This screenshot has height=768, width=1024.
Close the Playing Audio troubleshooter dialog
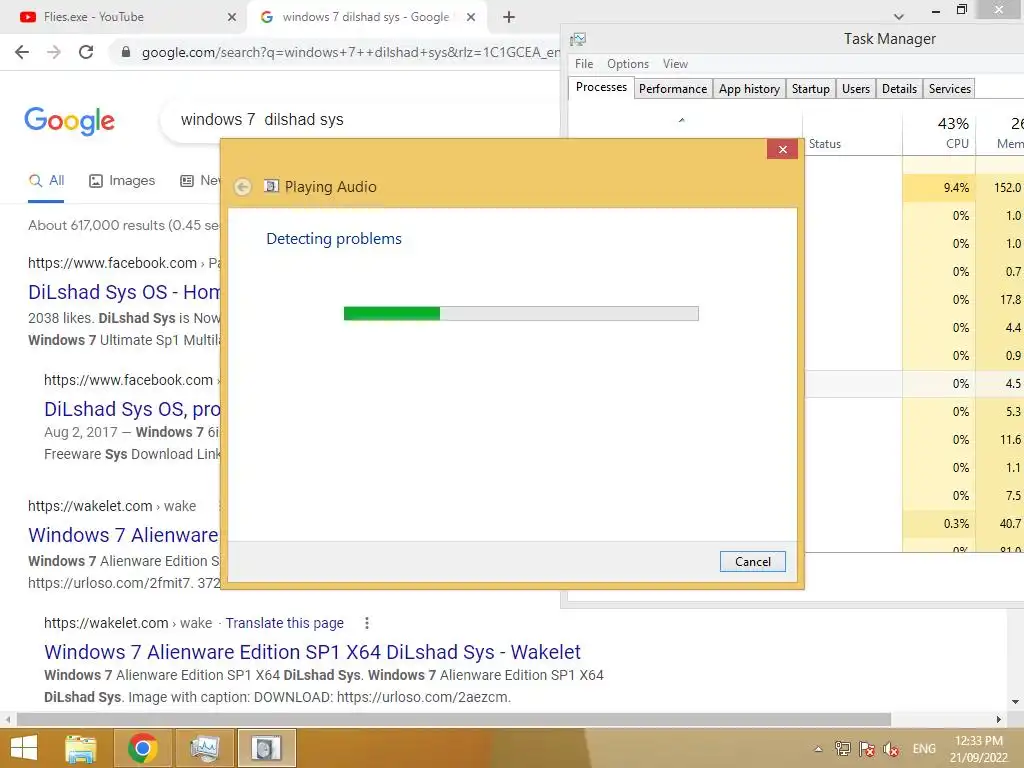[x=782, y=150]
